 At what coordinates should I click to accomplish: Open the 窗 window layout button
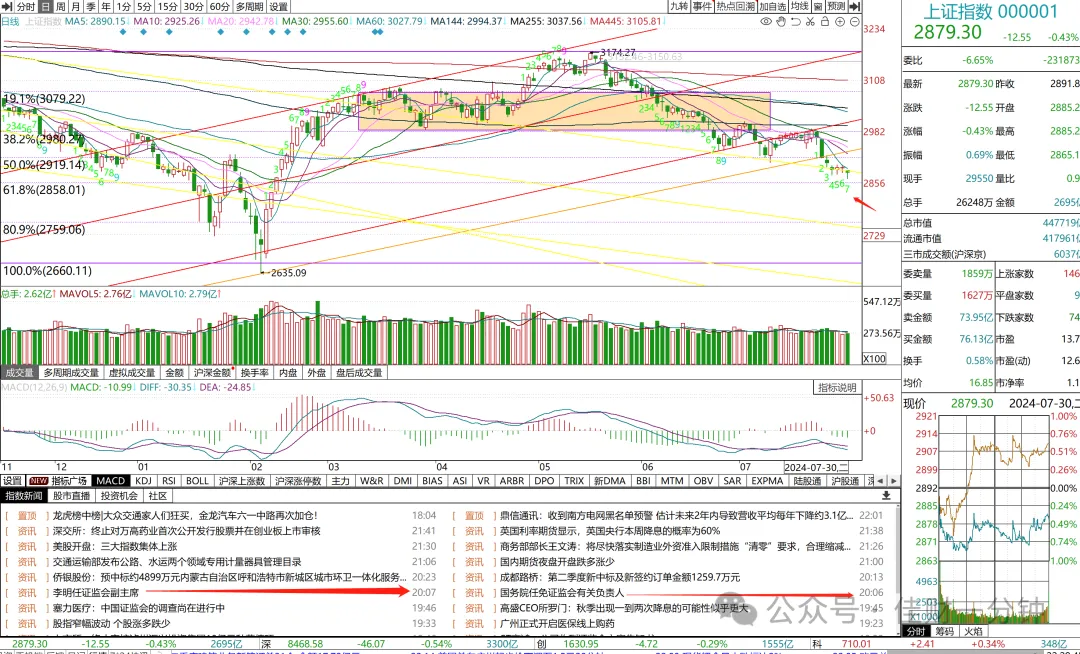click(x=818, y=6)
